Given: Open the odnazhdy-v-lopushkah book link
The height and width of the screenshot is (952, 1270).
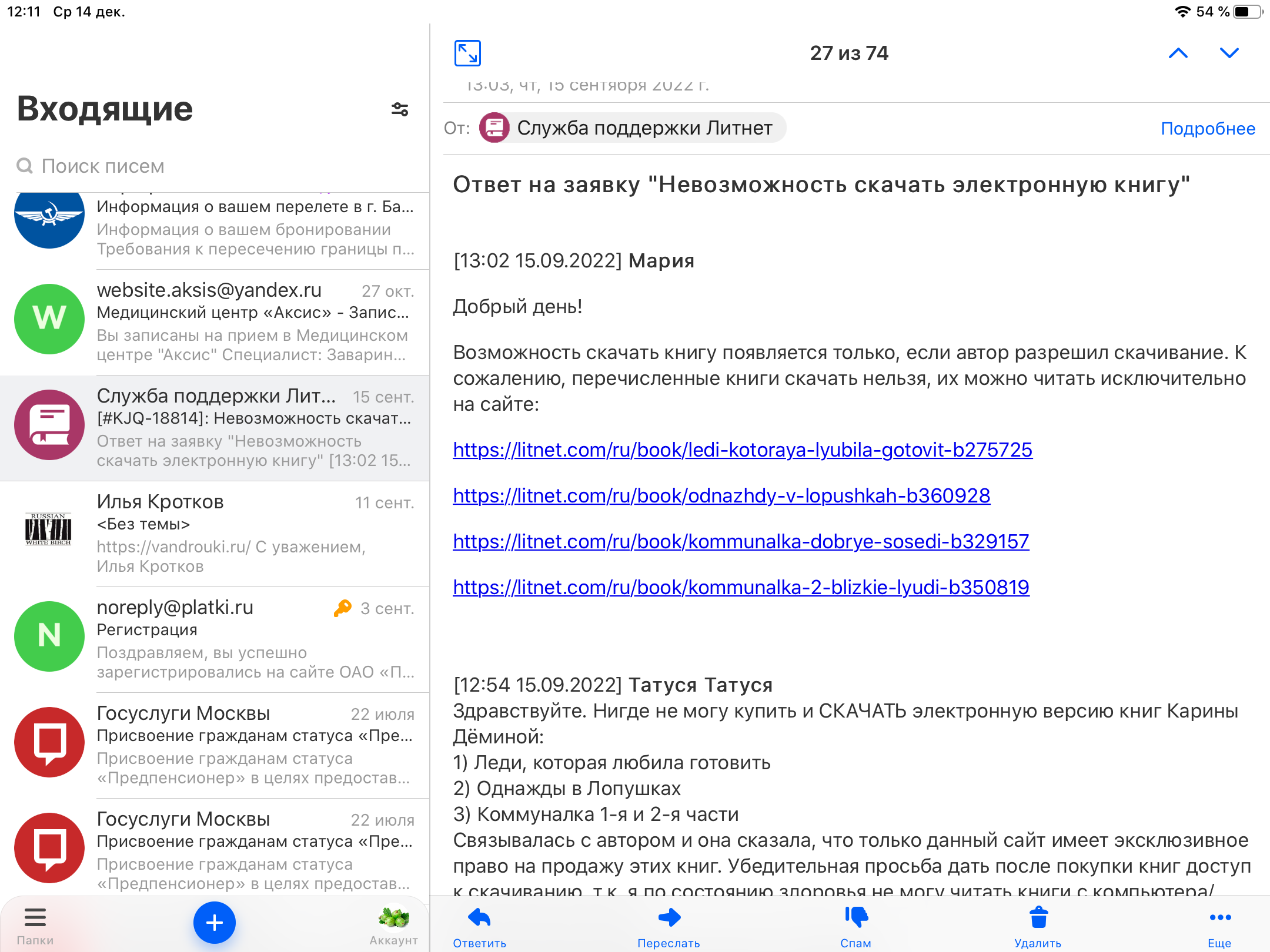Looking at the screenshot, I should click(721, 496).
